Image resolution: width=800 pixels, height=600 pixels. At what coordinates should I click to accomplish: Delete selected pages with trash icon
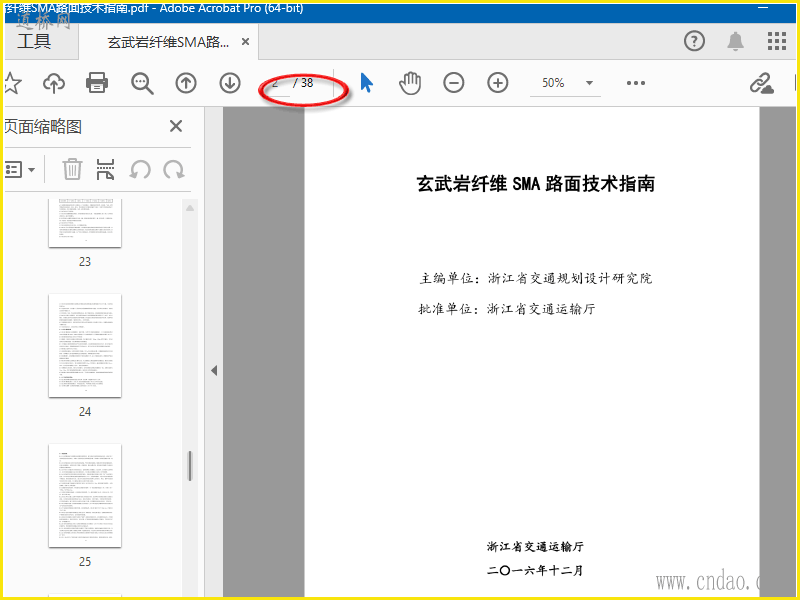pyautogui.click(x=72, y=169)
